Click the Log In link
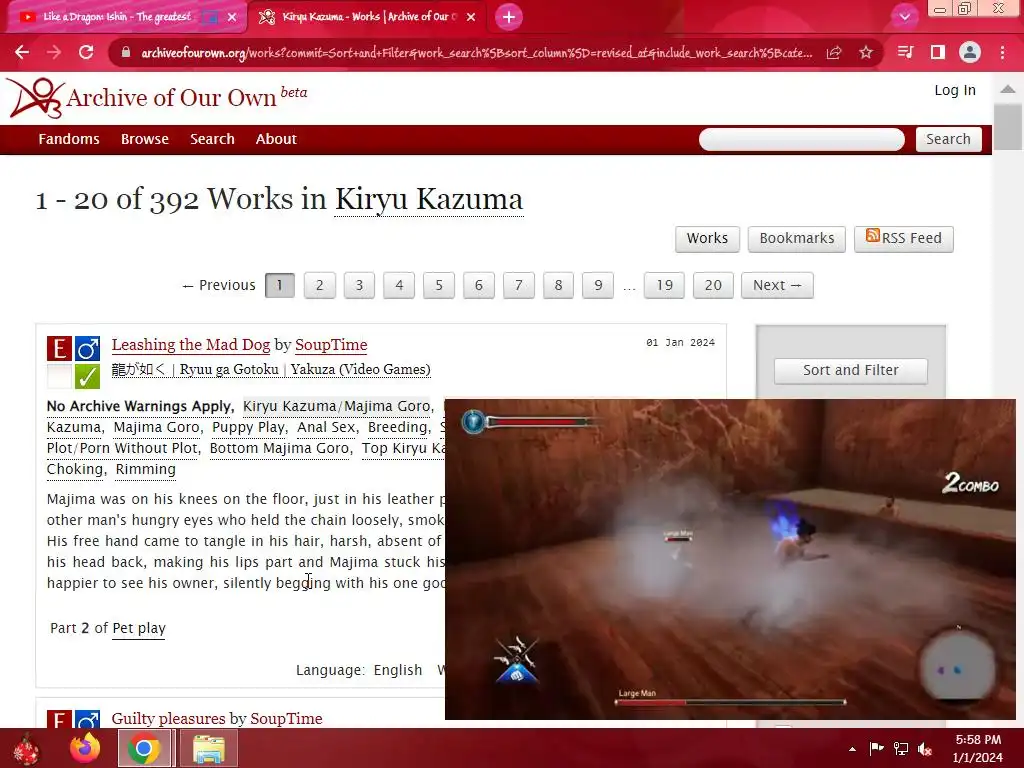Screen dimensions: 1024x768 point(955,90)
